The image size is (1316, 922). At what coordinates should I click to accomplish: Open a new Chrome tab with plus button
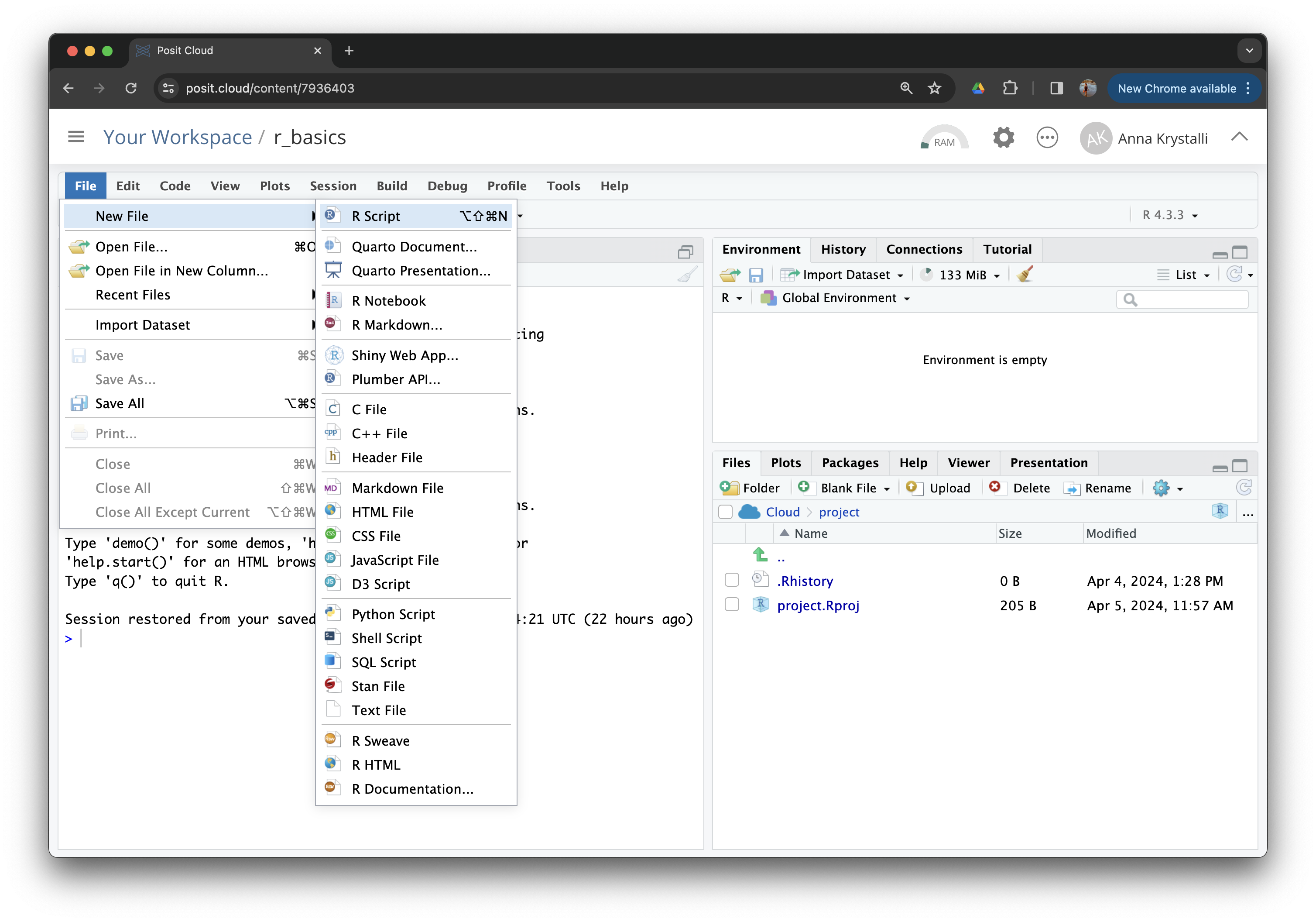click(x=349, y=51)
